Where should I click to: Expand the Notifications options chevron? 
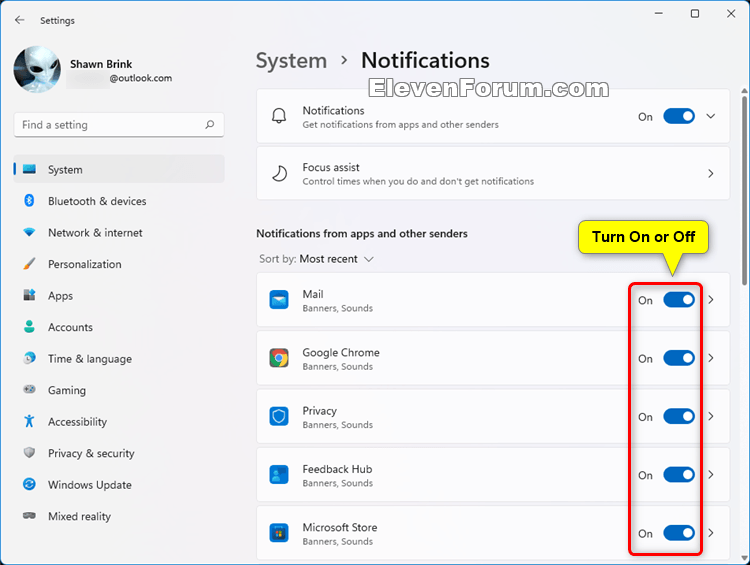click(711, 116)
